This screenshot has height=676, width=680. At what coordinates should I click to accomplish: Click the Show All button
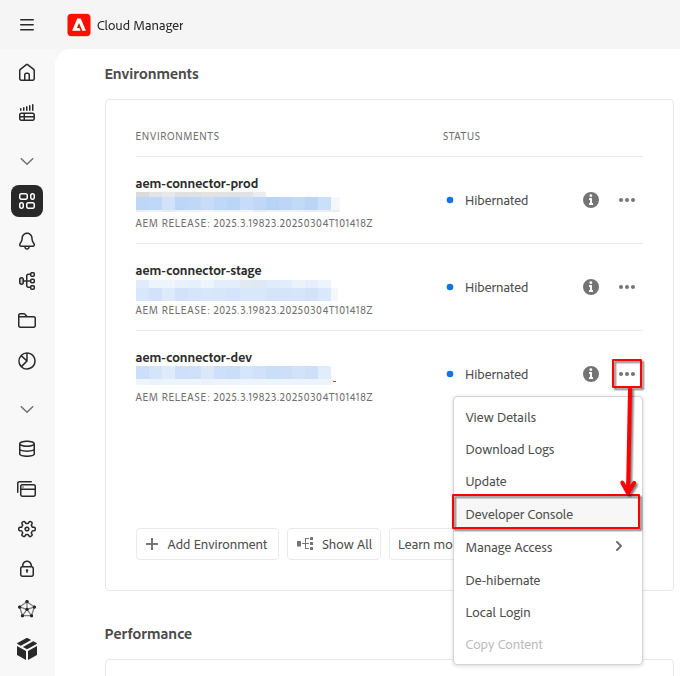tap(334, 544)
